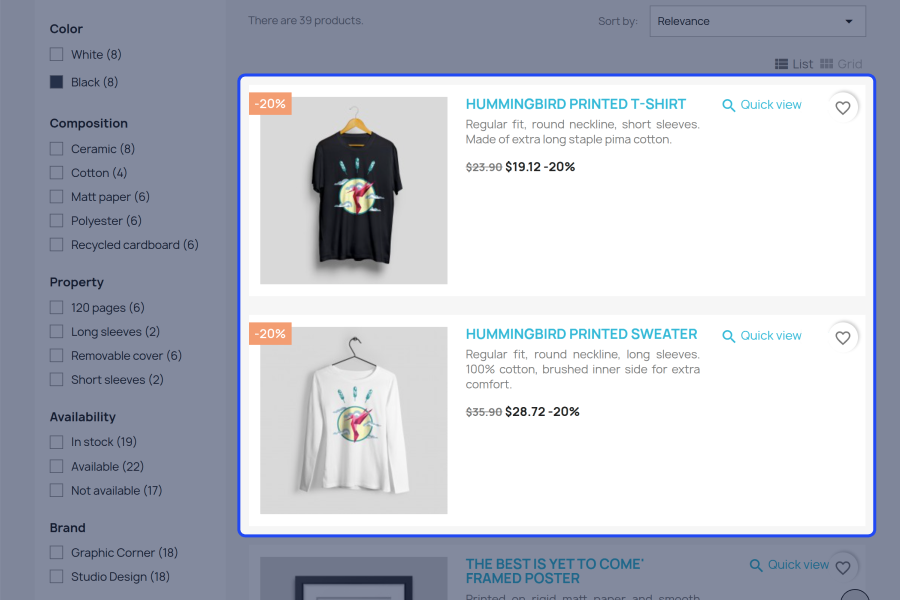Open Hummingbird Printed Sweater product link
This screenshot has height=600, width=900.
[581, 334]
